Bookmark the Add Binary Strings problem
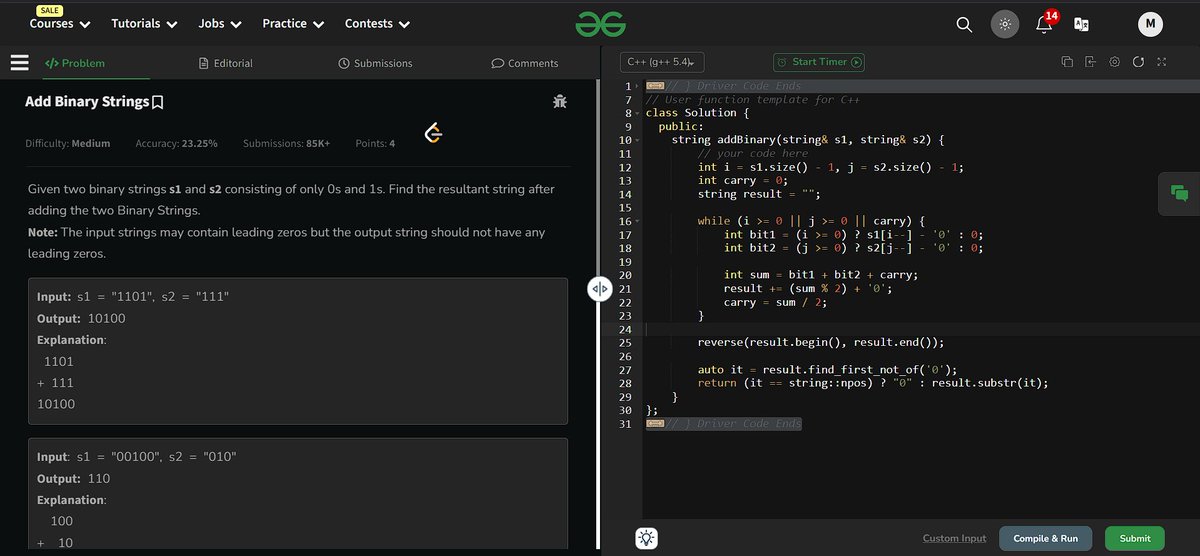This screenshot has width=1200, height=556. (x=158, y=102)
